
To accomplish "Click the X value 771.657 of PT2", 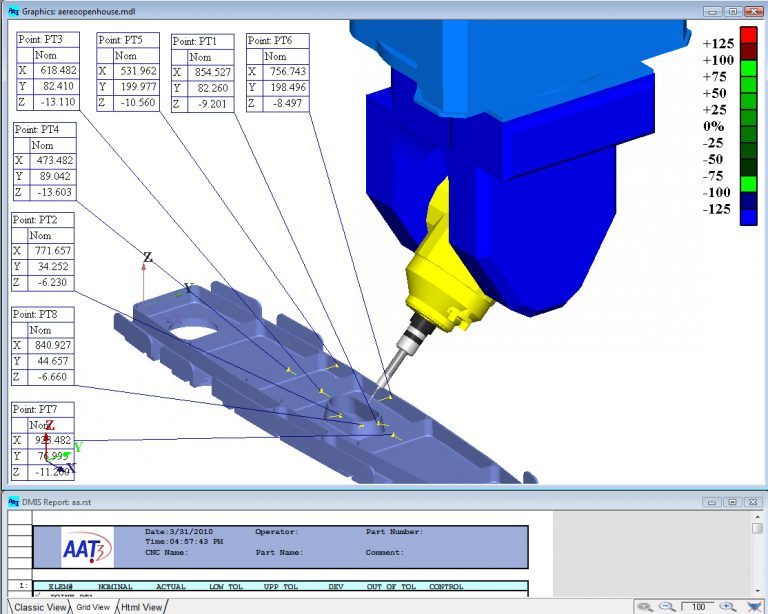I will [x=52, y=251].
